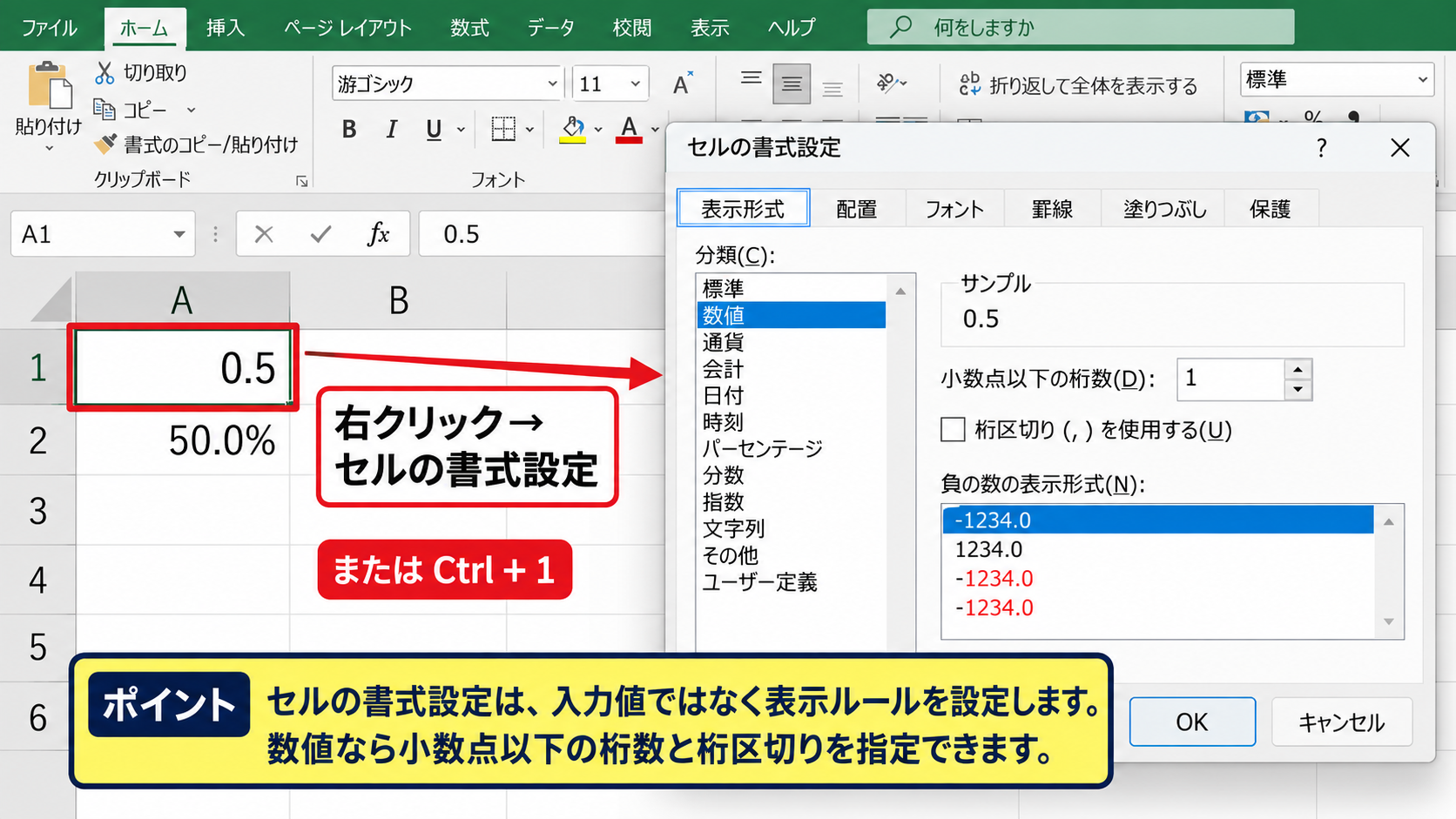Click the insert function fx icon
This screenshot has height=819, width=1456.
coord(378,234)
